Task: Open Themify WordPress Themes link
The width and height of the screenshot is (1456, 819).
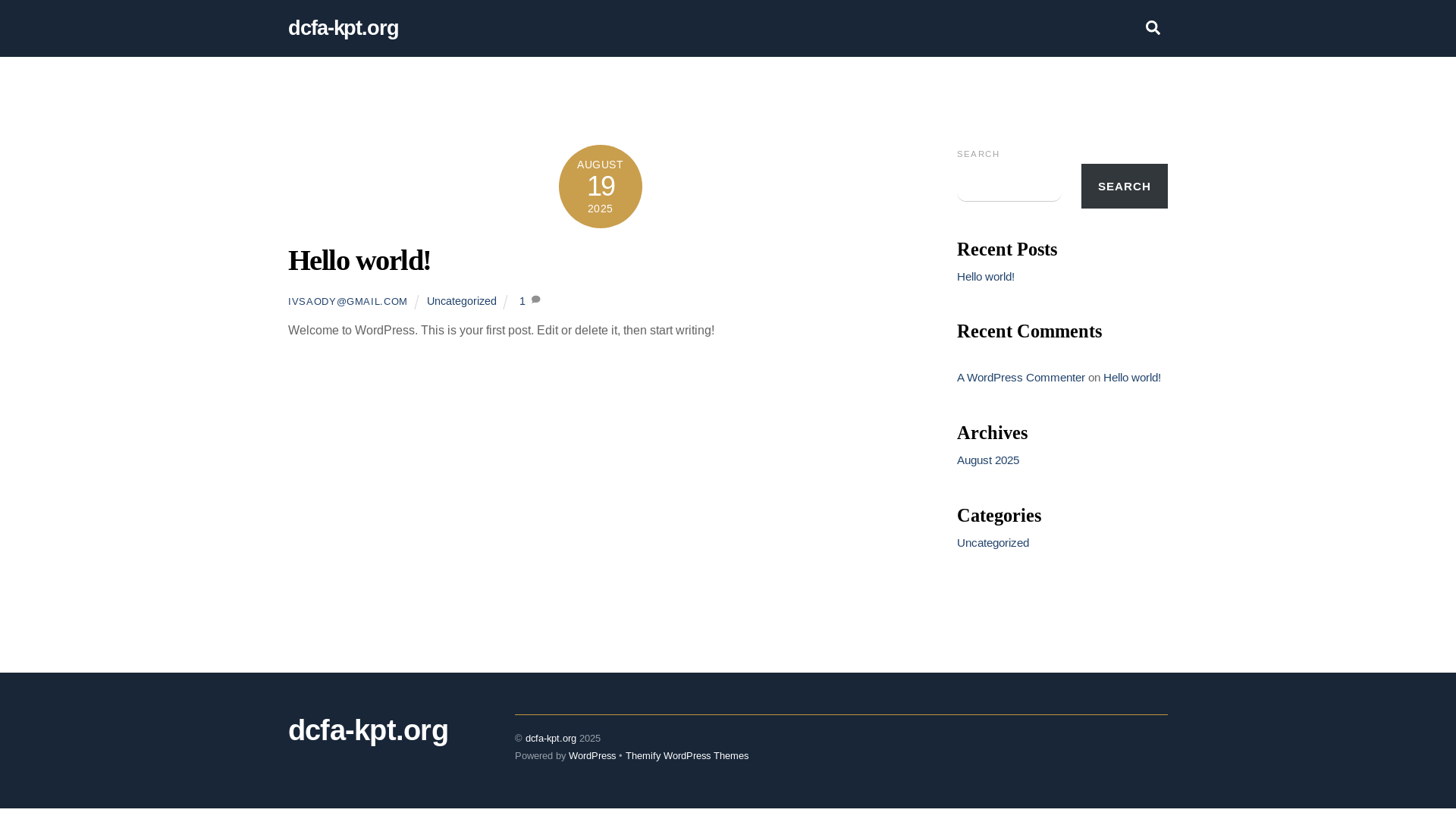Action: point(687,756)
